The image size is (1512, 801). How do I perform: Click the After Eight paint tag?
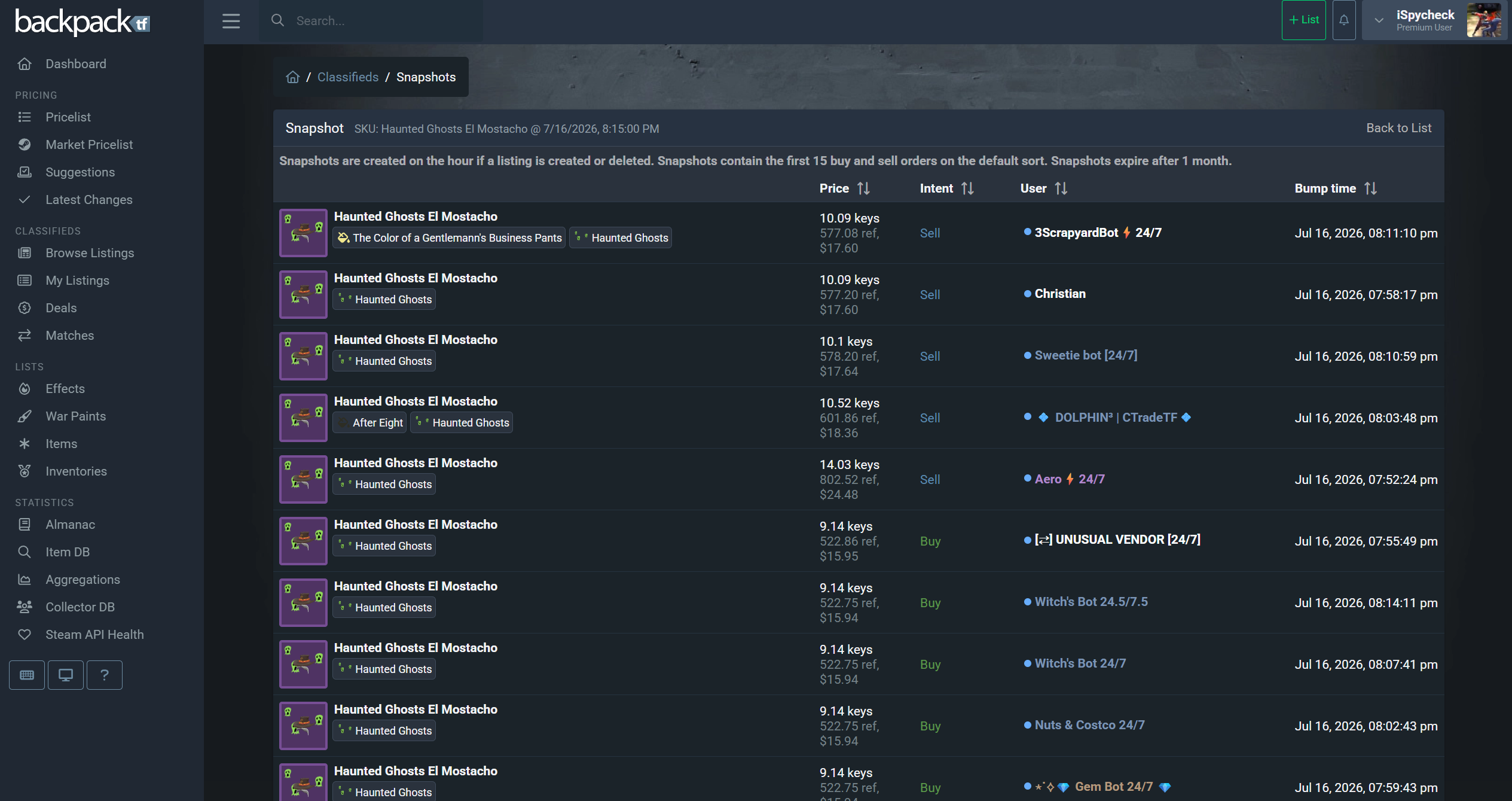point(369,422)
